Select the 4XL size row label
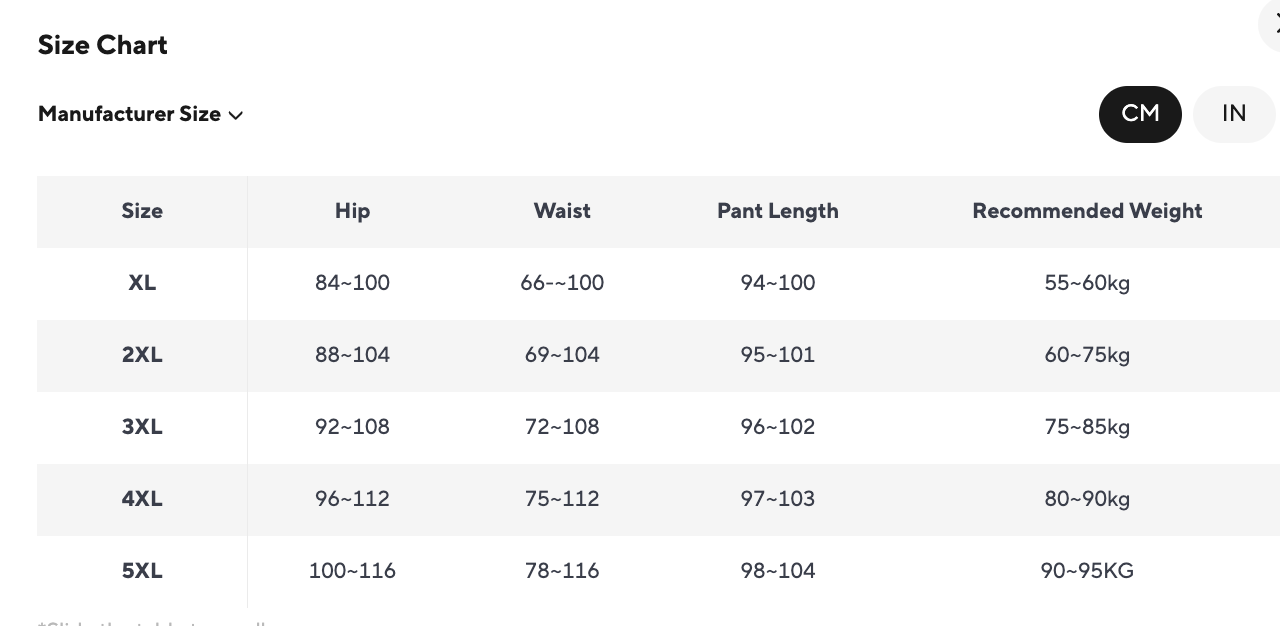 point(142,499)
